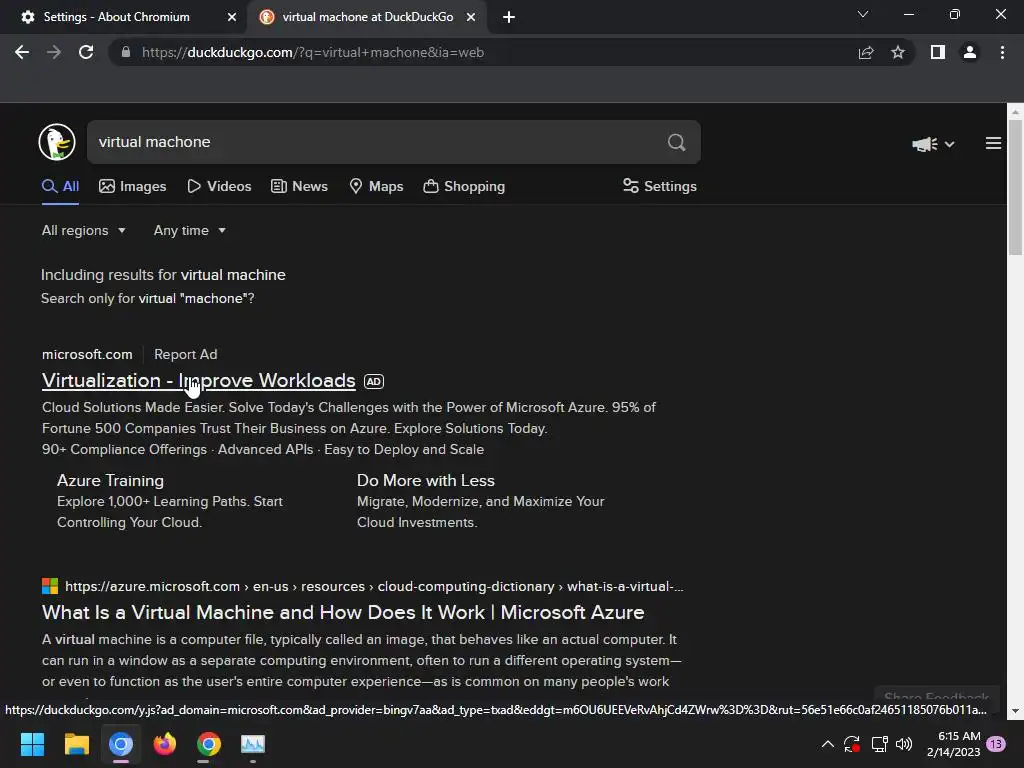1024x768 pixels.
Task: Go back using the browser back arrow
Action: click(22, 52)
